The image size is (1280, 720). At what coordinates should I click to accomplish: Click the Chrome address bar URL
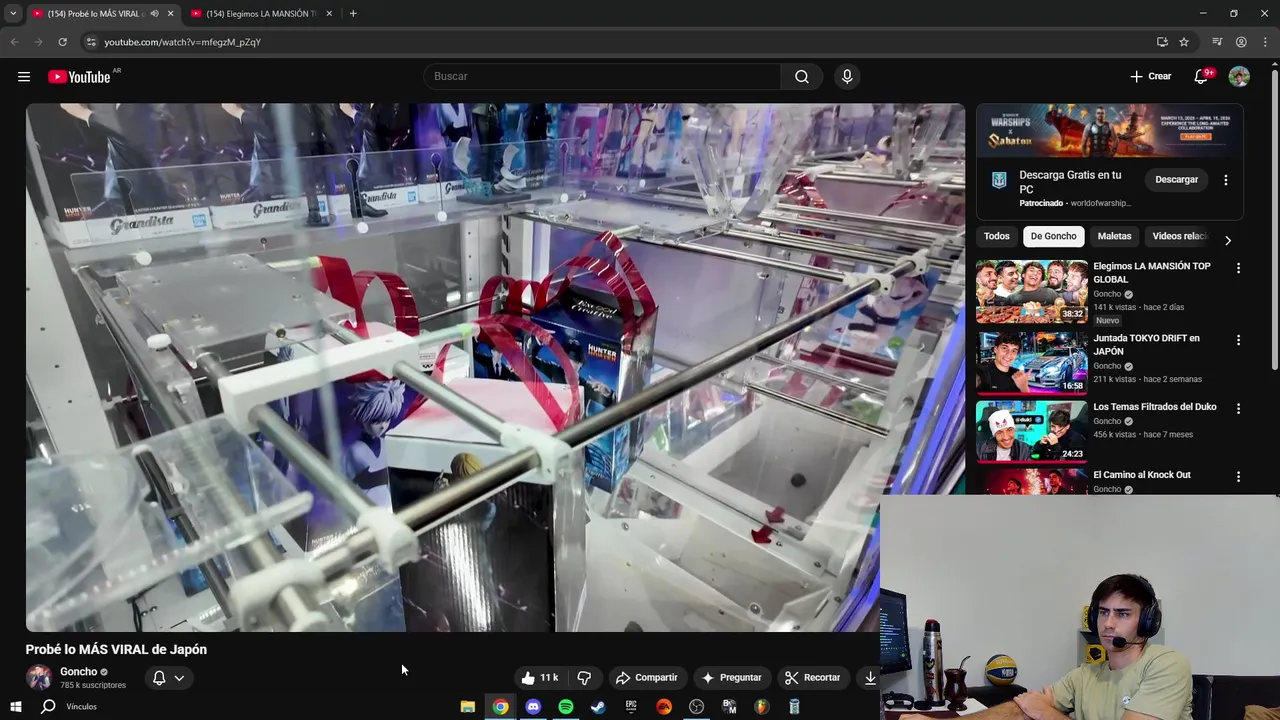pyautogui.click(x=183, y=42)
